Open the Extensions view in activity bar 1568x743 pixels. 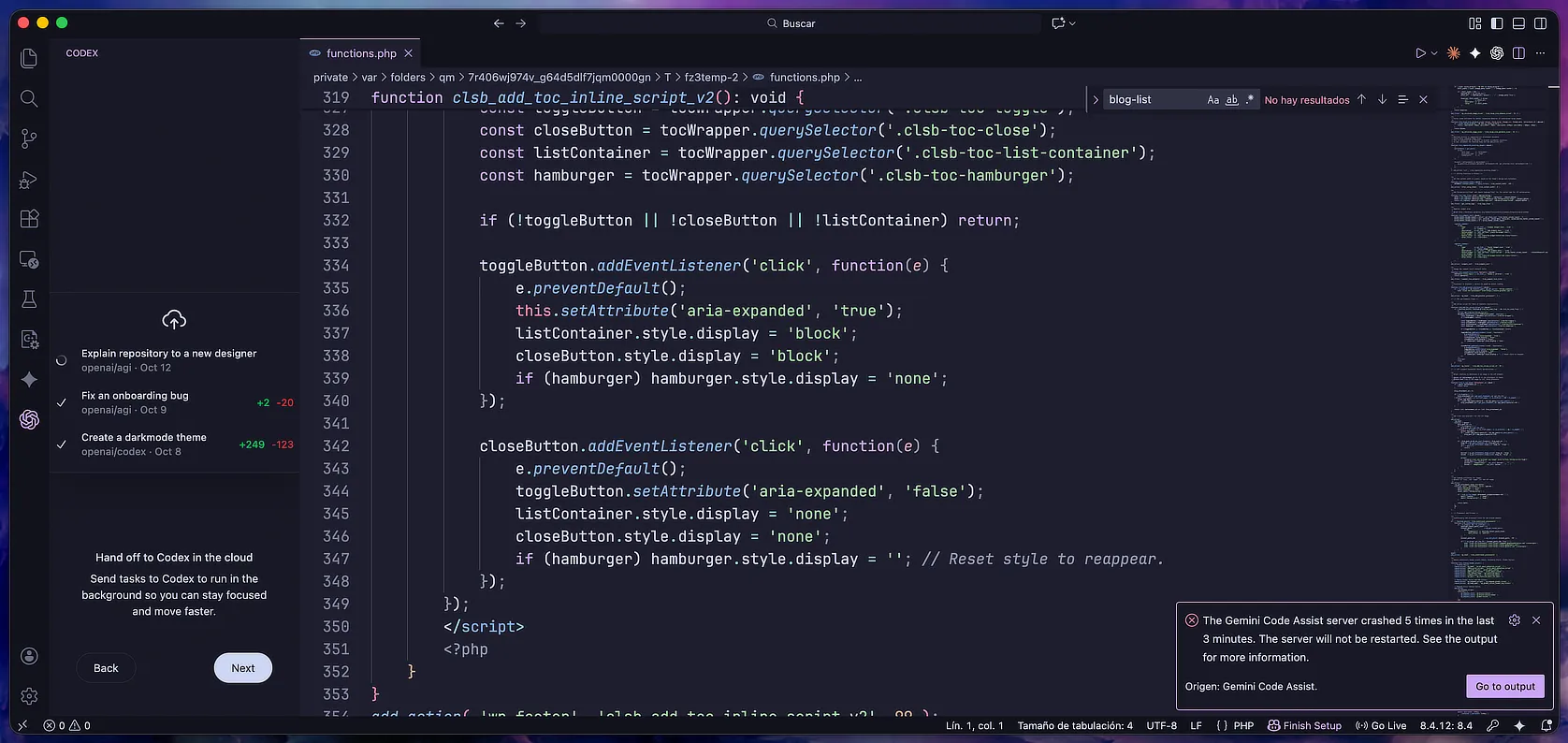[x=29, y=219]
